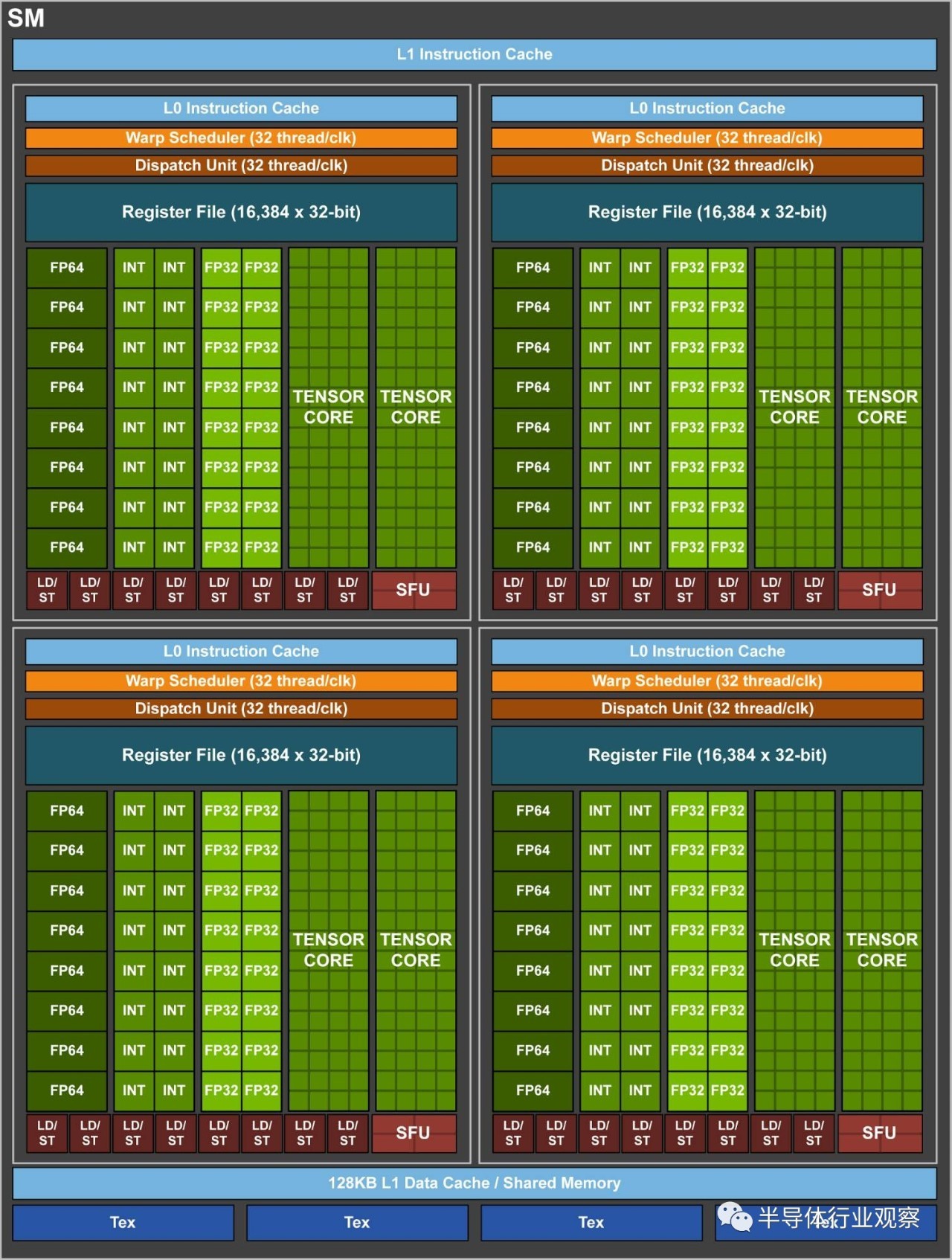
Task: Select L0 Instruction Cache in the top-right block
Action: [x=707, y=109]
